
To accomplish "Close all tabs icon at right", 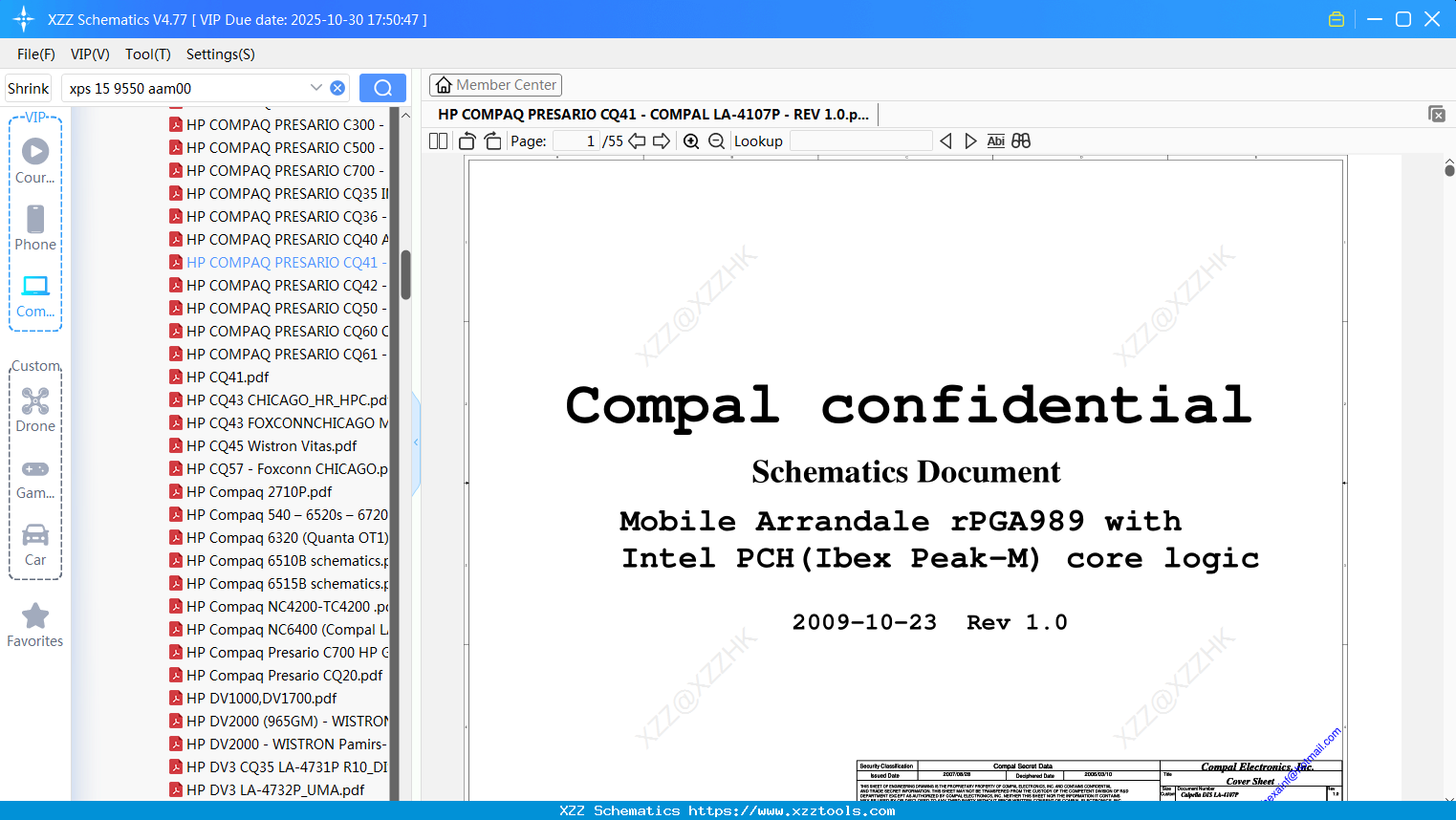I will click(1437, 114).
